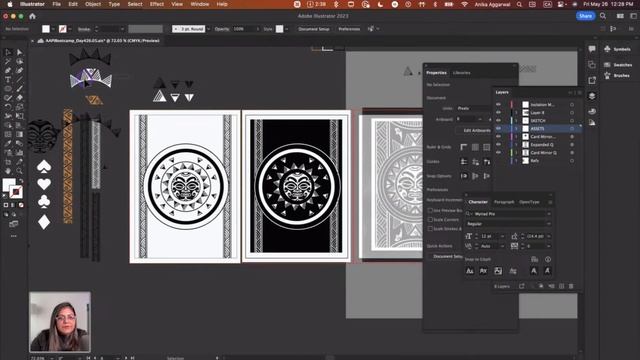Select the Paintbrush tool
The image size is (640, 360).
click(x=19, y=89)
